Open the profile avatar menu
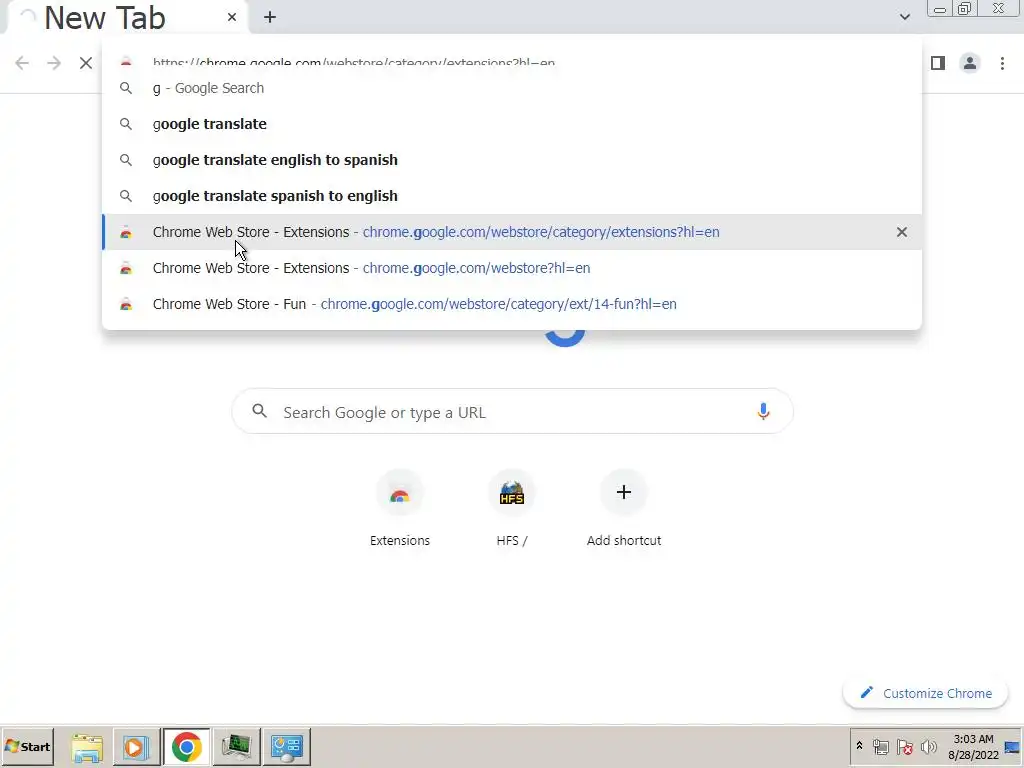1024x768 pixels. (x=970, y=63)
